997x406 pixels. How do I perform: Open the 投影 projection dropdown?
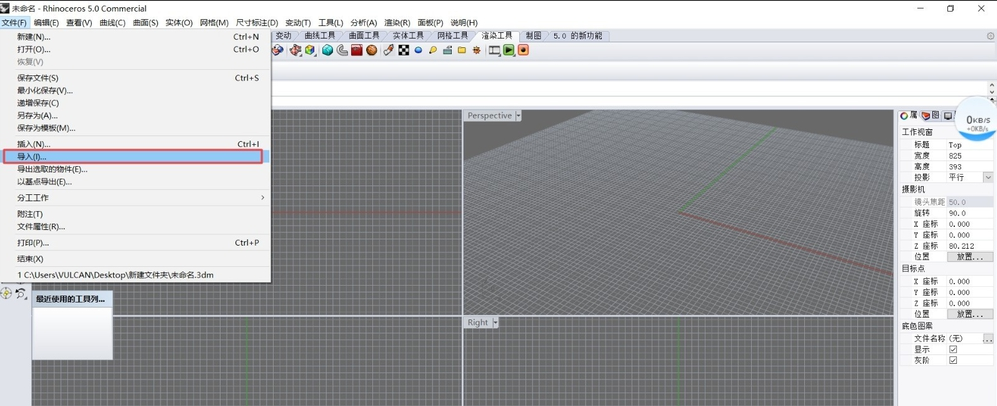point(987,177)
